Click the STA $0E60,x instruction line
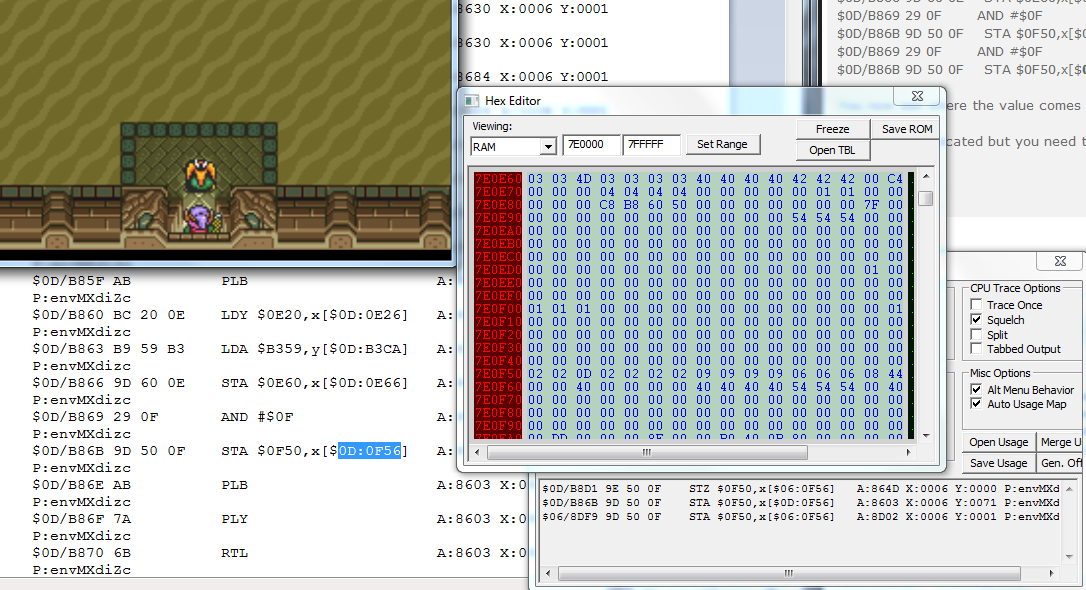 click(220, 383)
